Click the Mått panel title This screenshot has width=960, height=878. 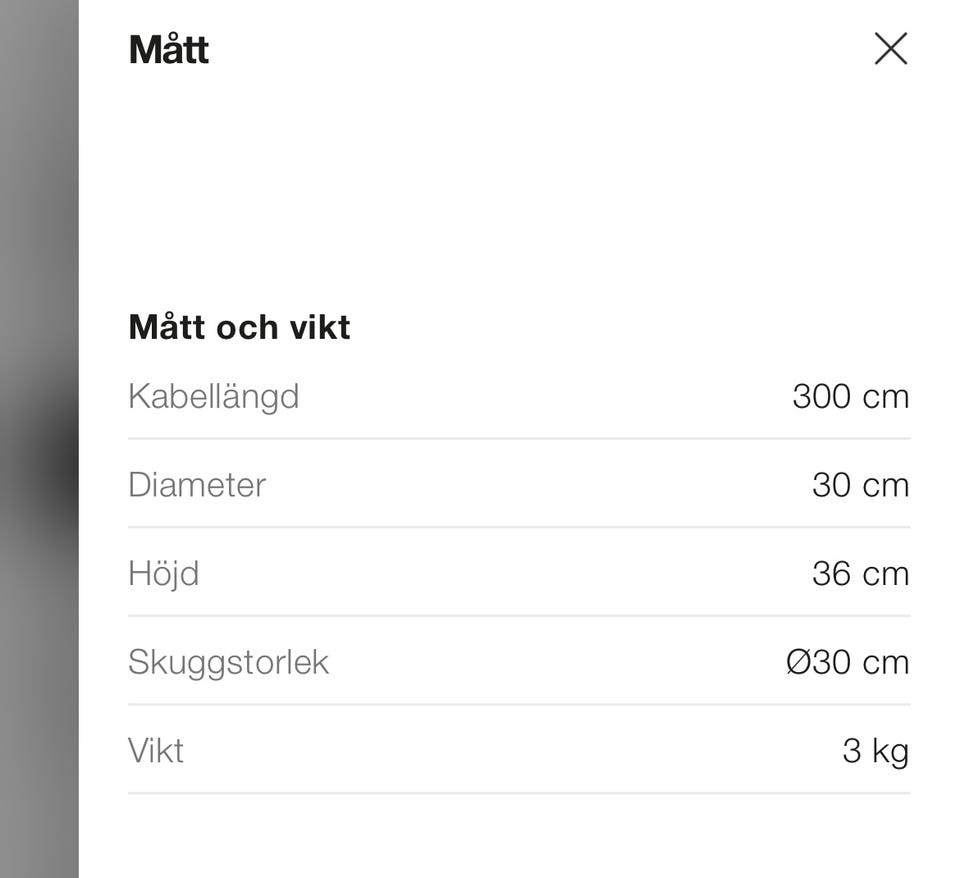(x=168, y=50)
